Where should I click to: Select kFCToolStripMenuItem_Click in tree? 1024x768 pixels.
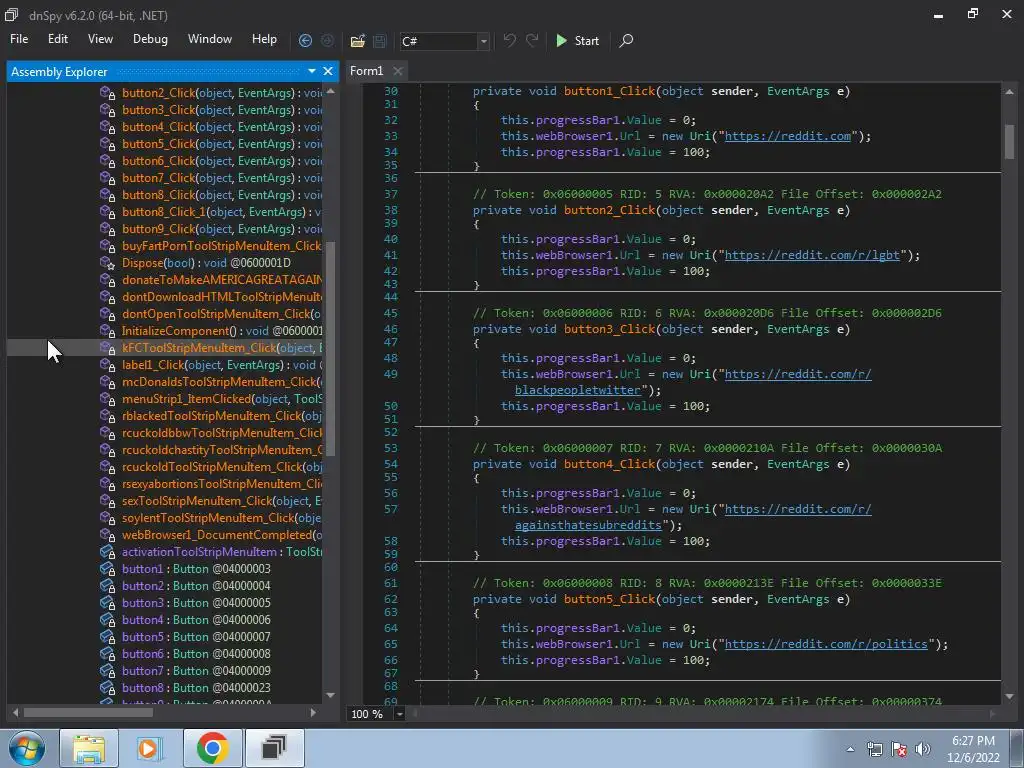222,347
